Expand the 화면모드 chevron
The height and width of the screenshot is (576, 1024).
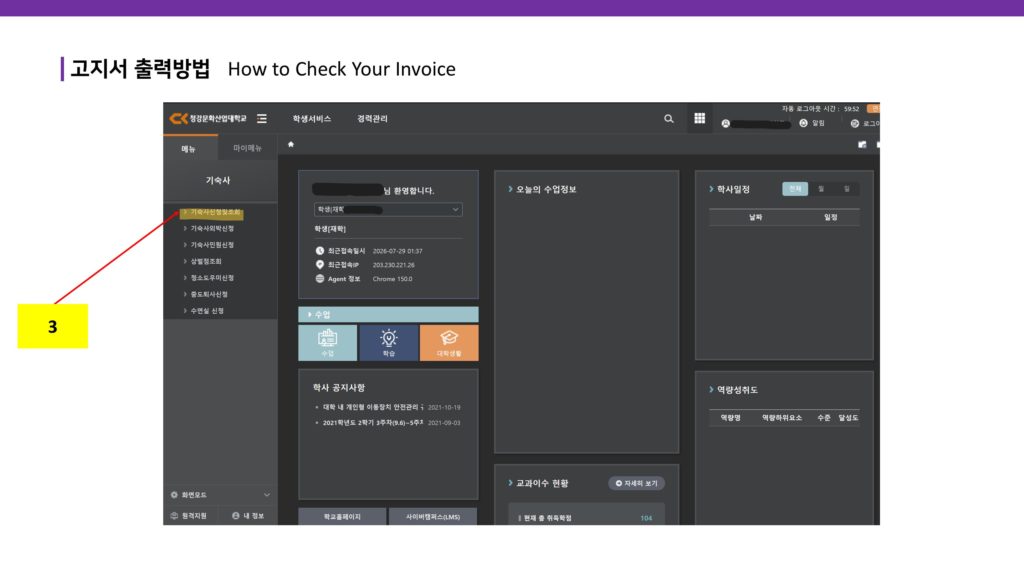(x=266, y=495)
